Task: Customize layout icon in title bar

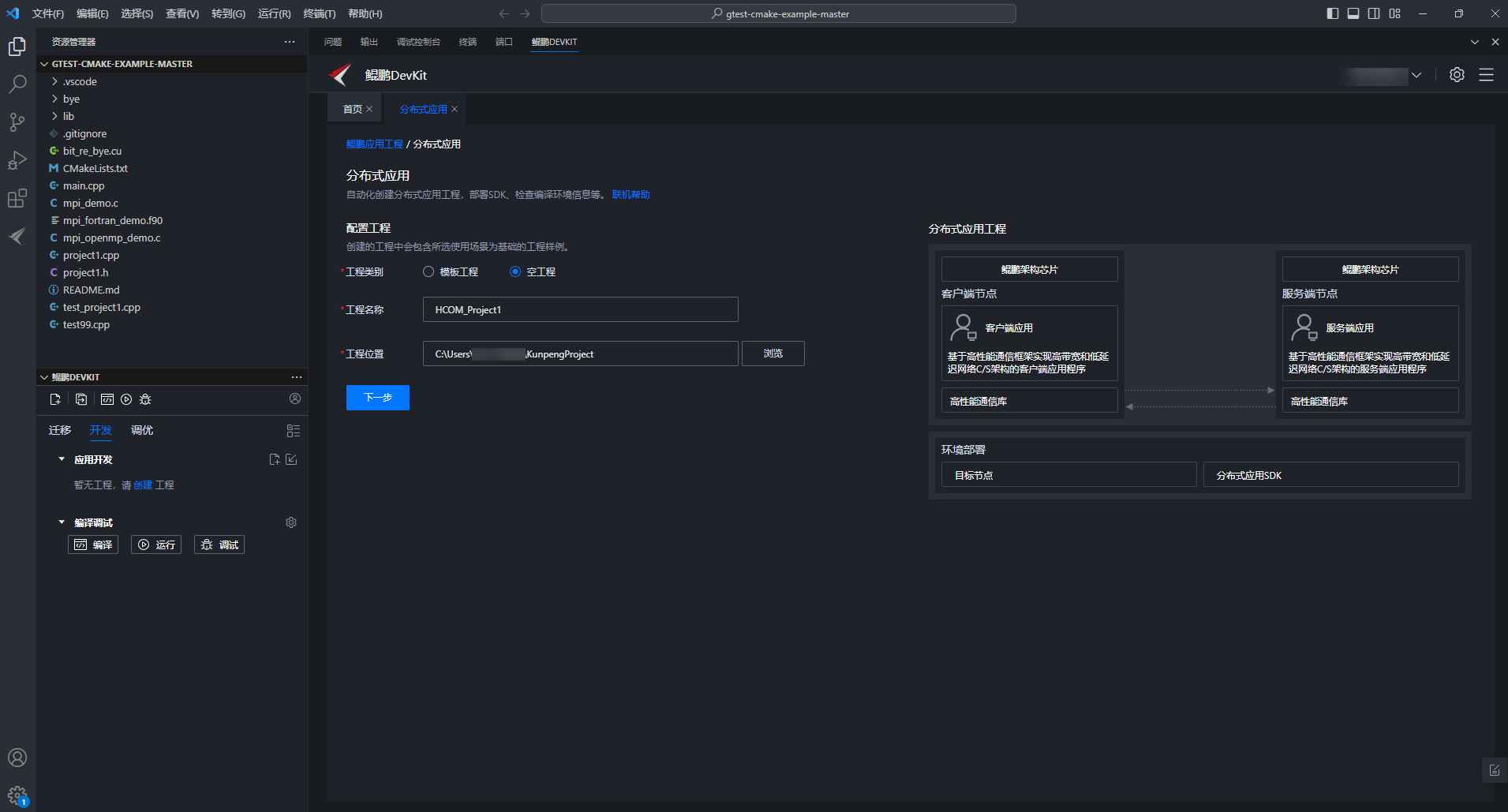Action: pyautogui.click(x=1395, y=13)
